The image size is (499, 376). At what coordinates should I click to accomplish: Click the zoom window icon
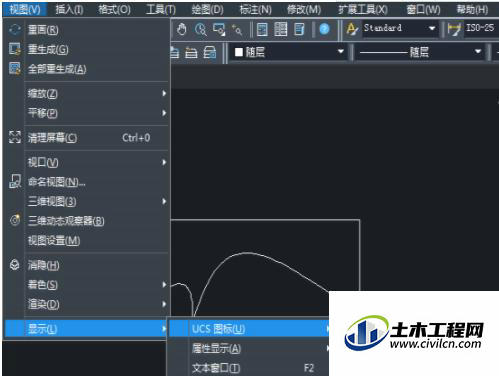tap(219, 29)
